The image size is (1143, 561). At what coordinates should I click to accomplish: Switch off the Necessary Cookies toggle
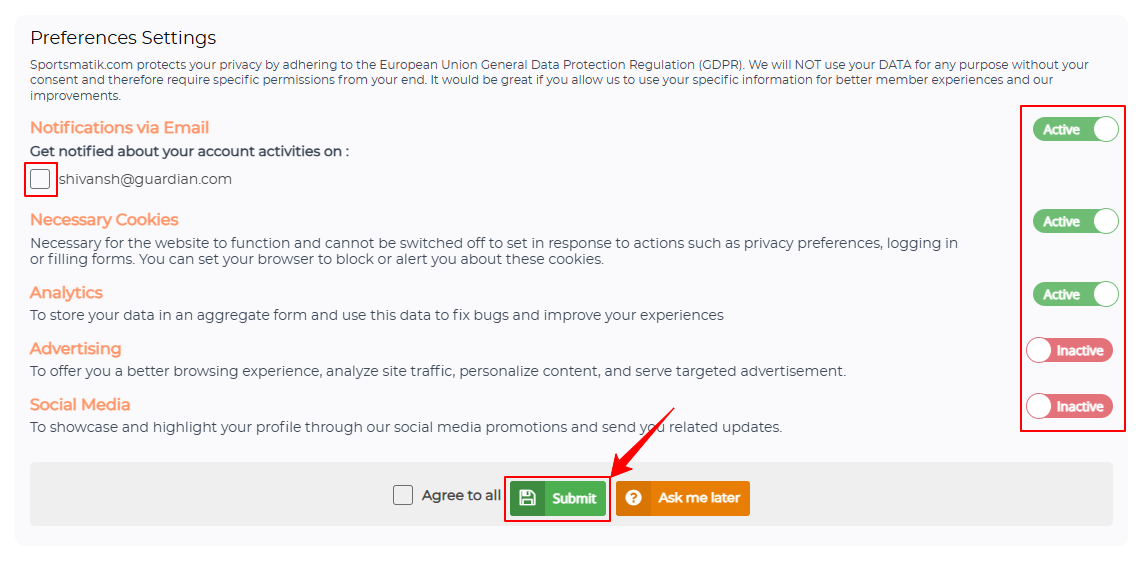click(x=1075, y=221)
